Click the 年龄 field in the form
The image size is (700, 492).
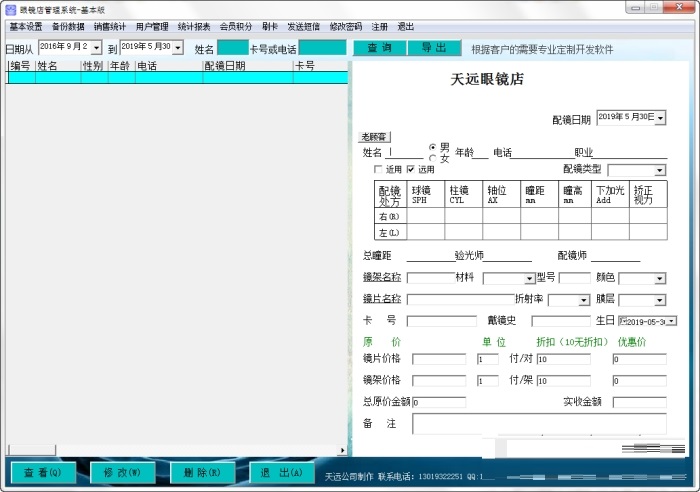click(x=480, y=153)
